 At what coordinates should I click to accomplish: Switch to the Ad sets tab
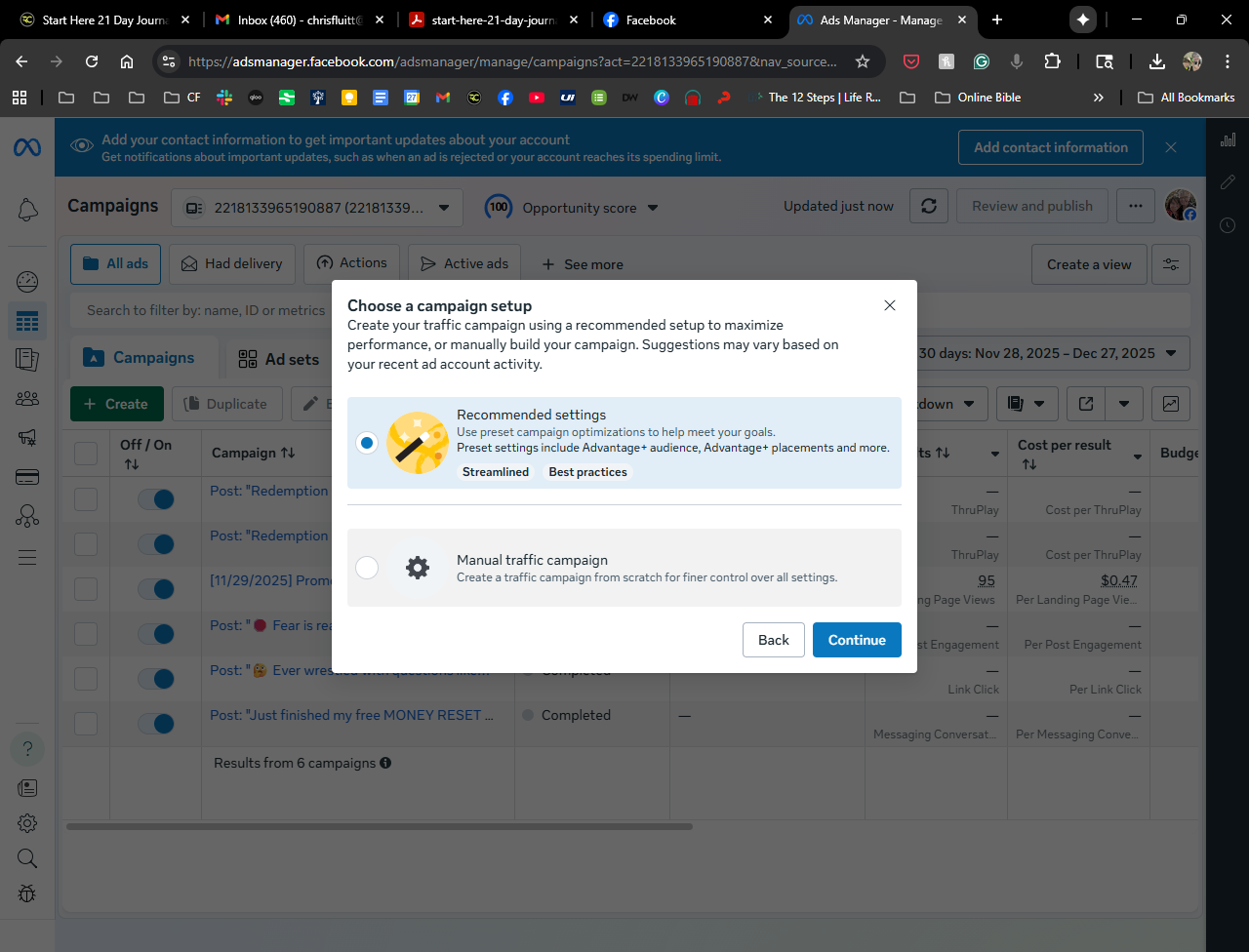279,359
